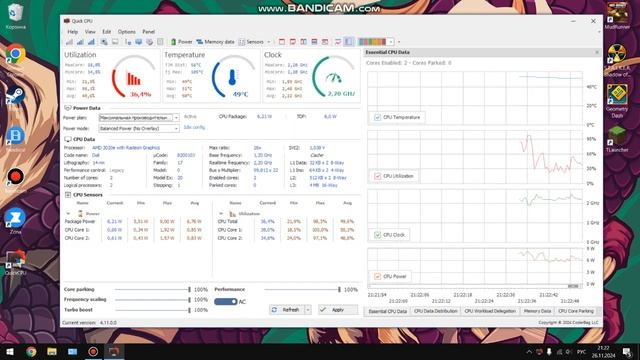The image size is (640, 360).
Task: Toggle the CPU Utilization checkbox
Action: pos(378,176)
